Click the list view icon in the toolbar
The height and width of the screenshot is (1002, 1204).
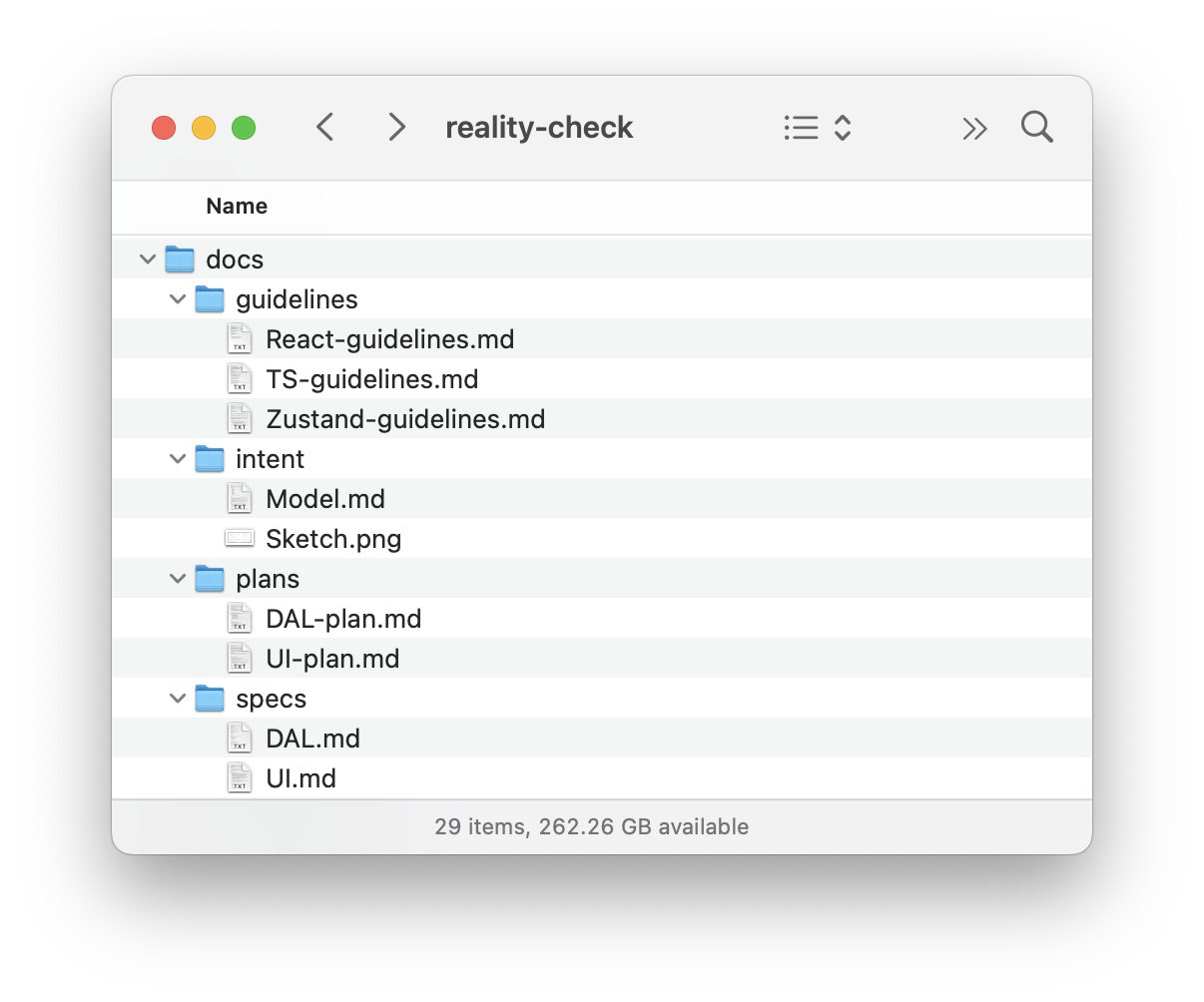tap(801, 127)
